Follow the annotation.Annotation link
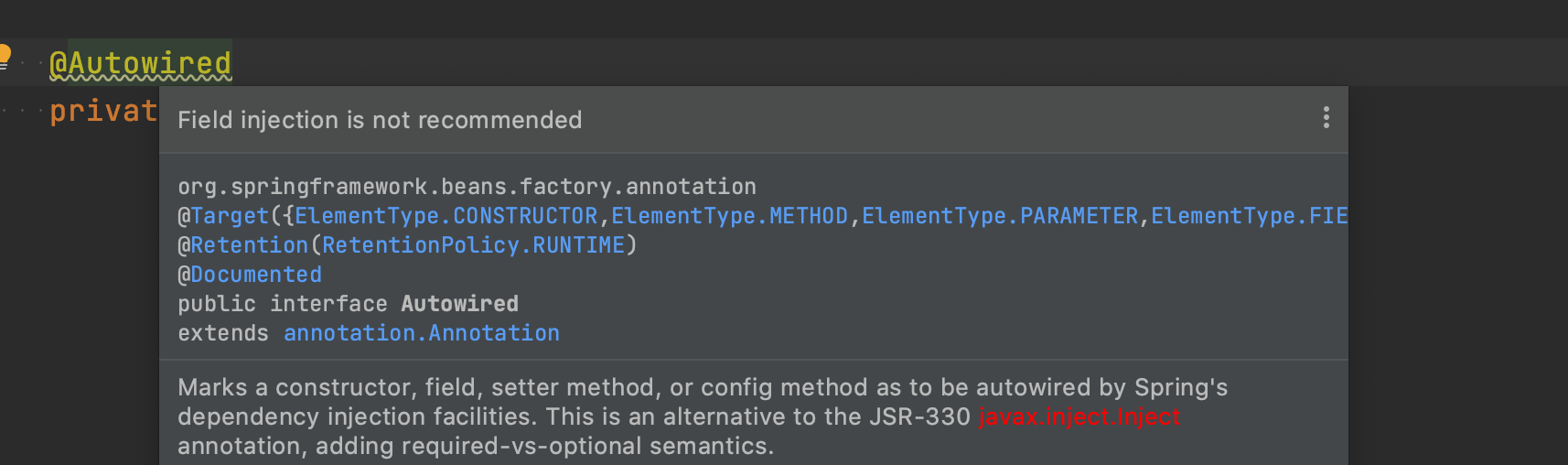The height and width of the screenshot is (465, 1568). point(421,333)
